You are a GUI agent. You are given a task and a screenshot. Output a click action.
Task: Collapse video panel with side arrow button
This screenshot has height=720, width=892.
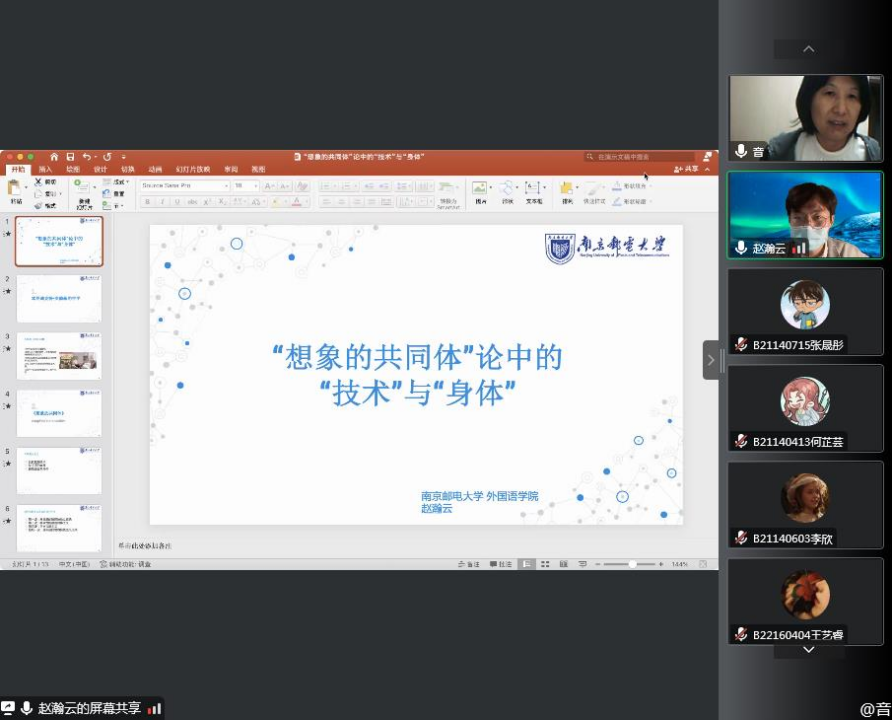[x=711, y=360]
